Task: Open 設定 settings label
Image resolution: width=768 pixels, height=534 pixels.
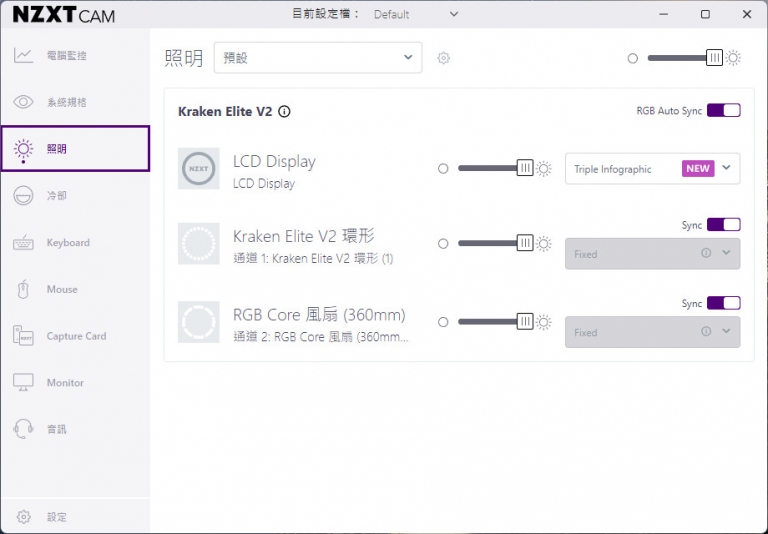Action: click(x=57, y=517)
